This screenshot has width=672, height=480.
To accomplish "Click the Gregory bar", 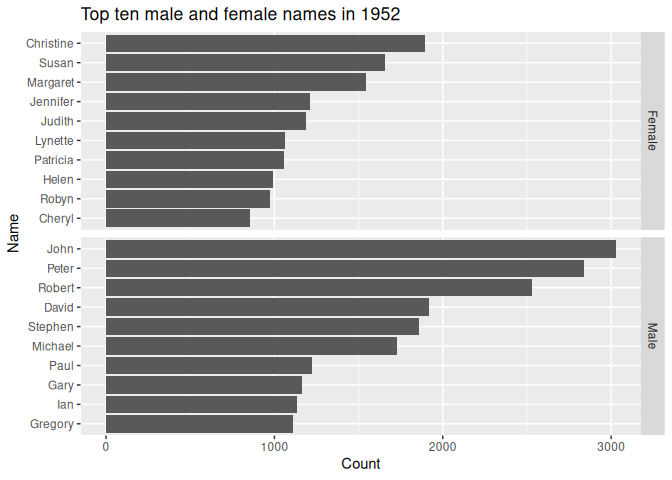I will (199, 424).
